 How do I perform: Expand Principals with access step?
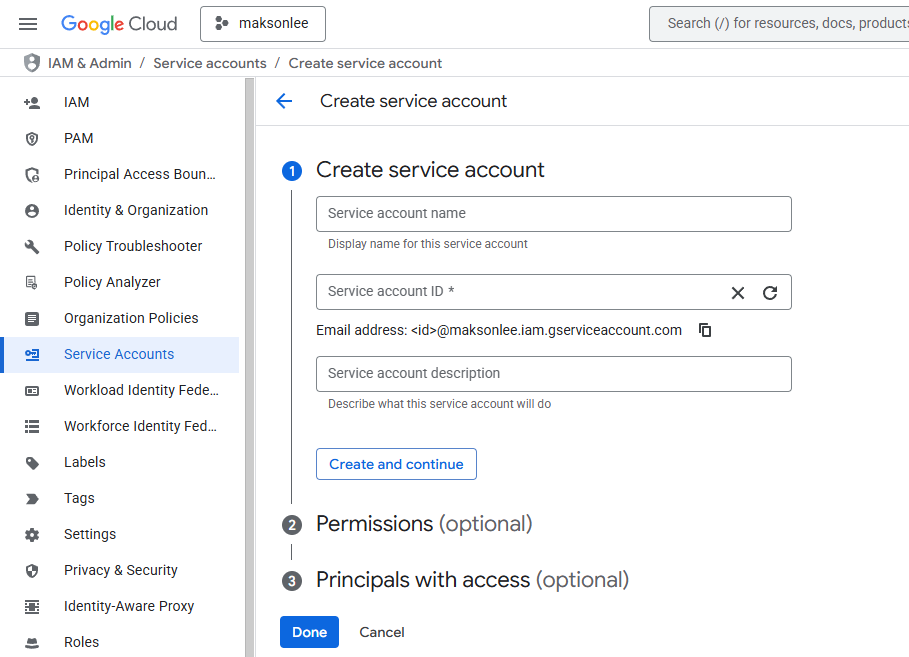472,580
